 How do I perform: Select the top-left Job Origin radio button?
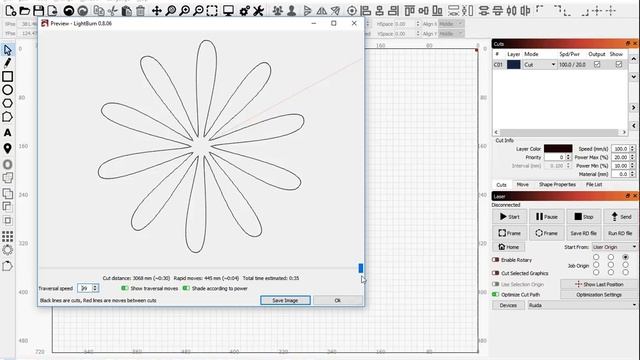pos(596,257)
